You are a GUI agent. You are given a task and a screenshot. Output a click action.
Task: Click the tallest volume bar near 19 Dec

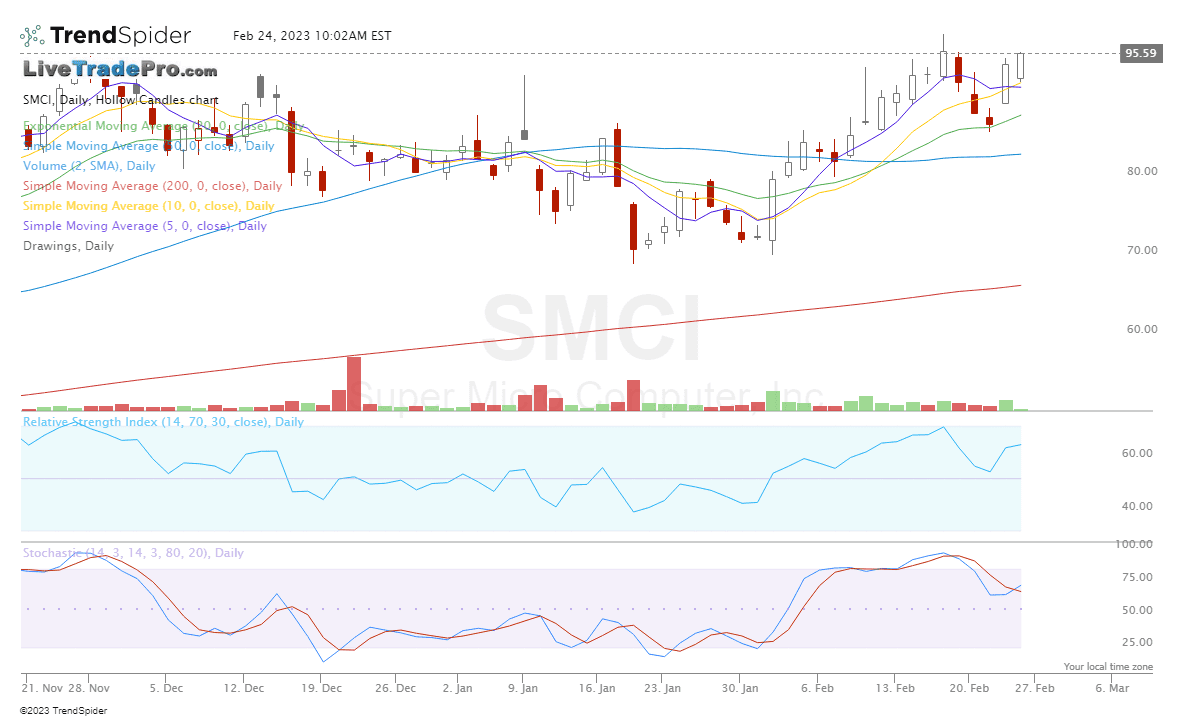click(x=353, y=382)
